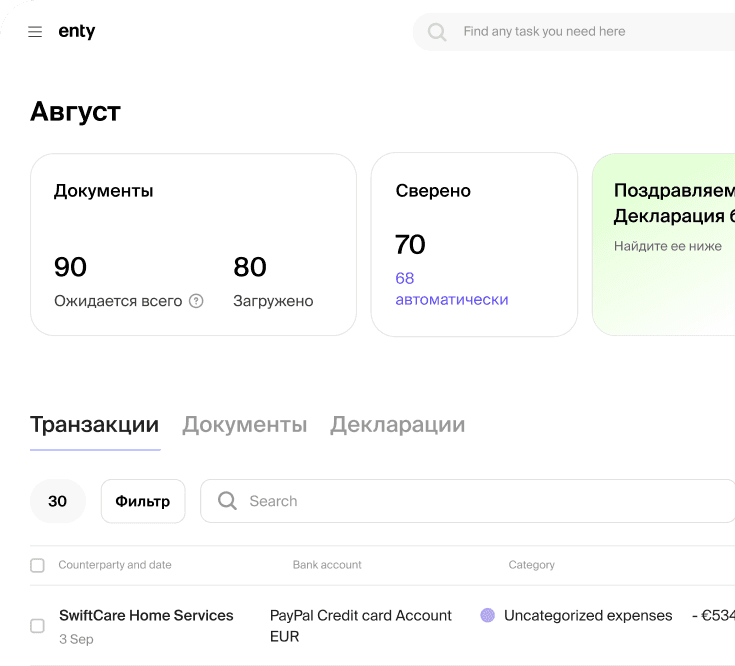The height and width of the screenshot is (666, 735).
Task: Click the green Поздравляем declaration card
Action: [x=663, y=244]
